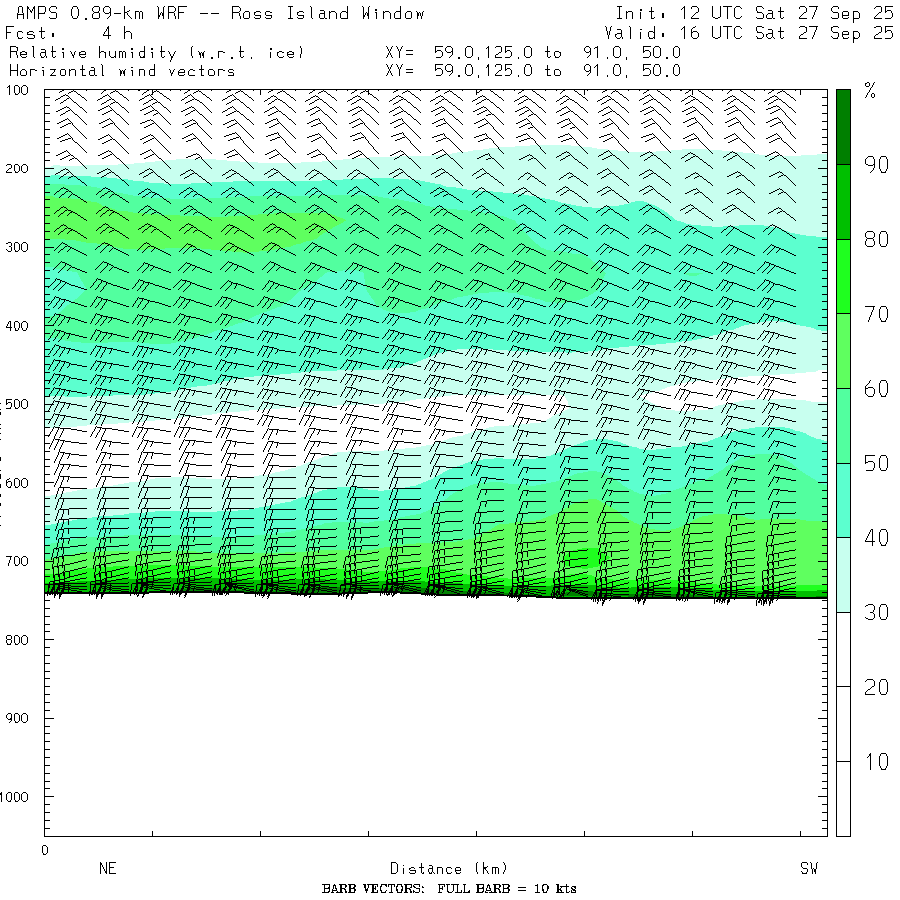Screen dimensions: 900x900
Task: Select the colorbar segment between 60 and 70
Action: pos(843,351)
